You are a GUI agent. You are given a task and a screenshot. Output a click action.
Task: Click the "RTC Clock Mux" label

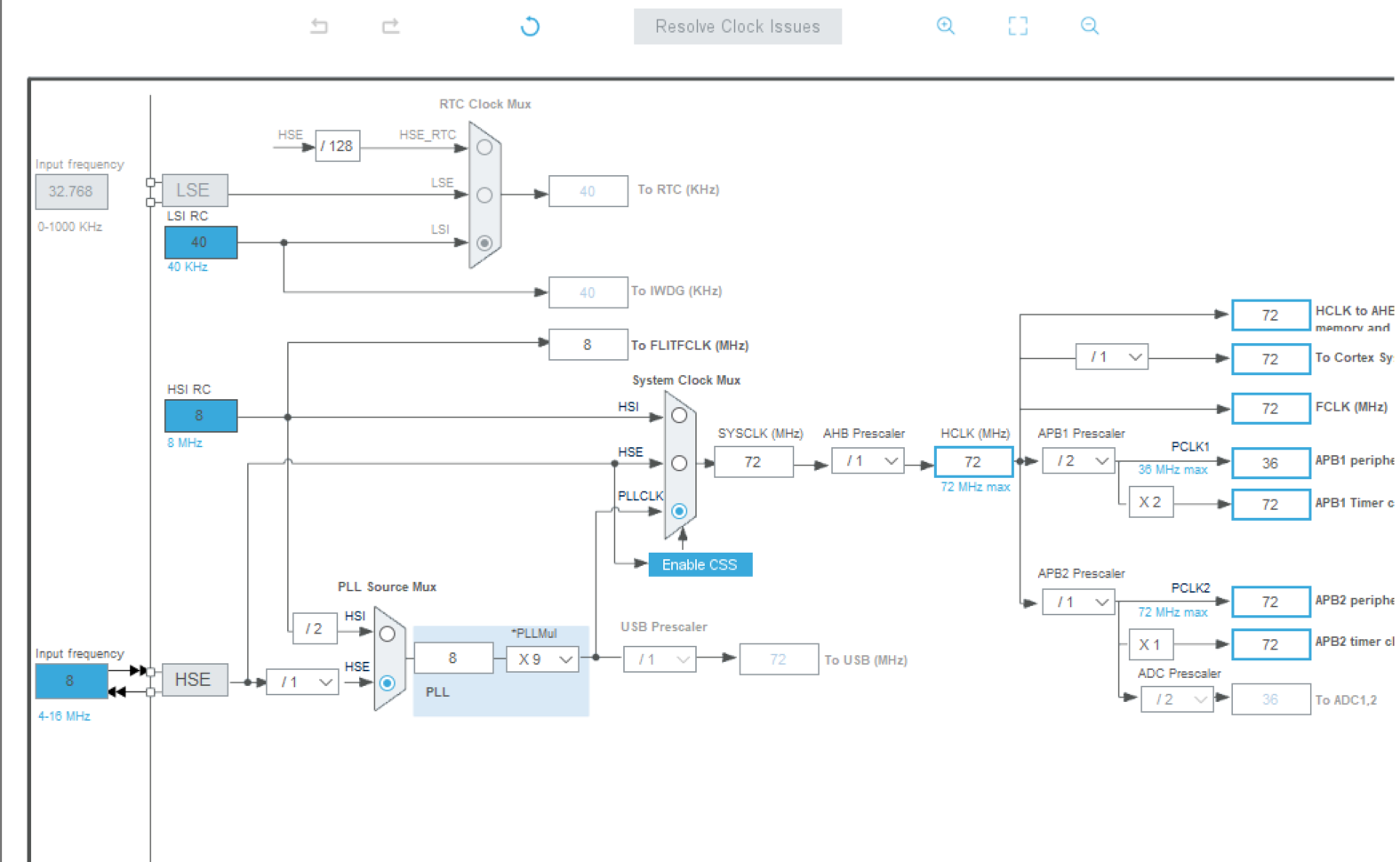[485, 104]
